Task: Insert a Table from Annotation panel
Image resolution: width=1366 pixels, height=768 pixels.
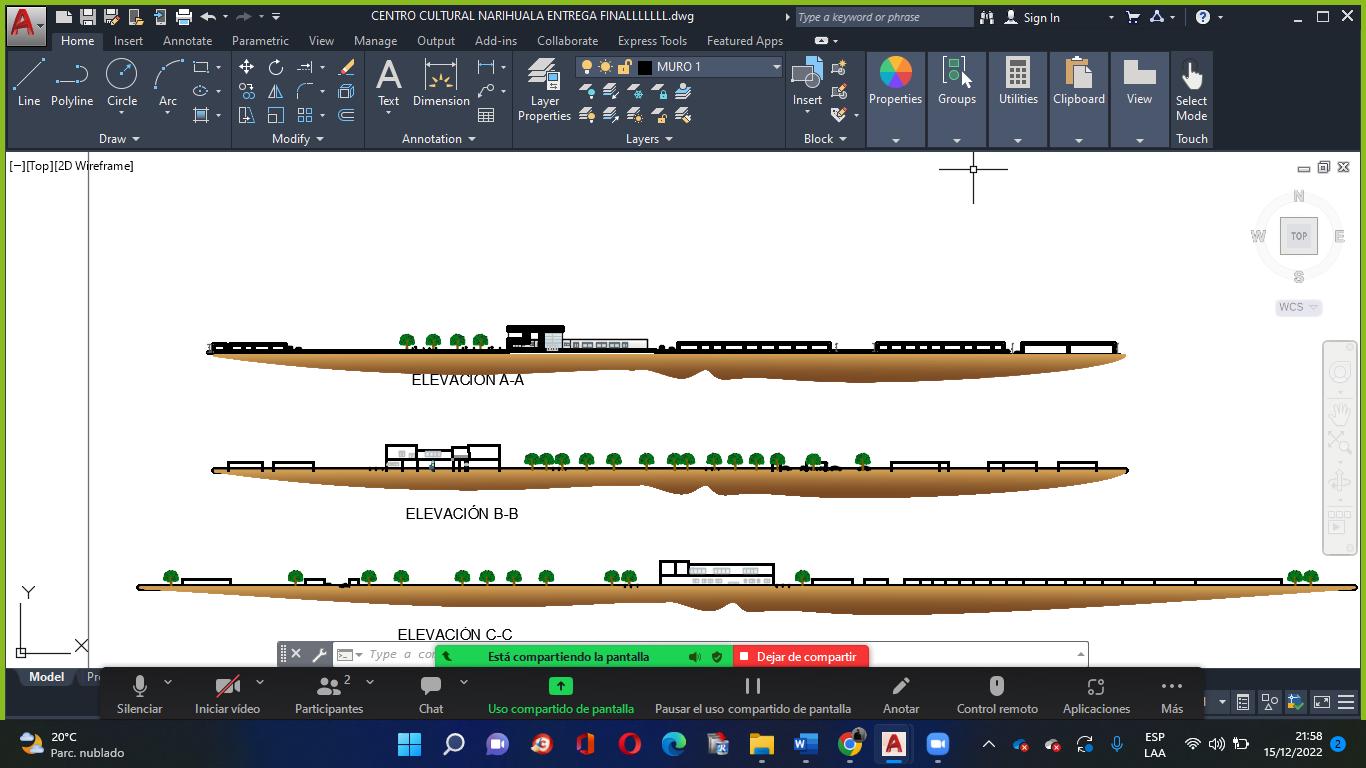Action: [x=486, y=115]
